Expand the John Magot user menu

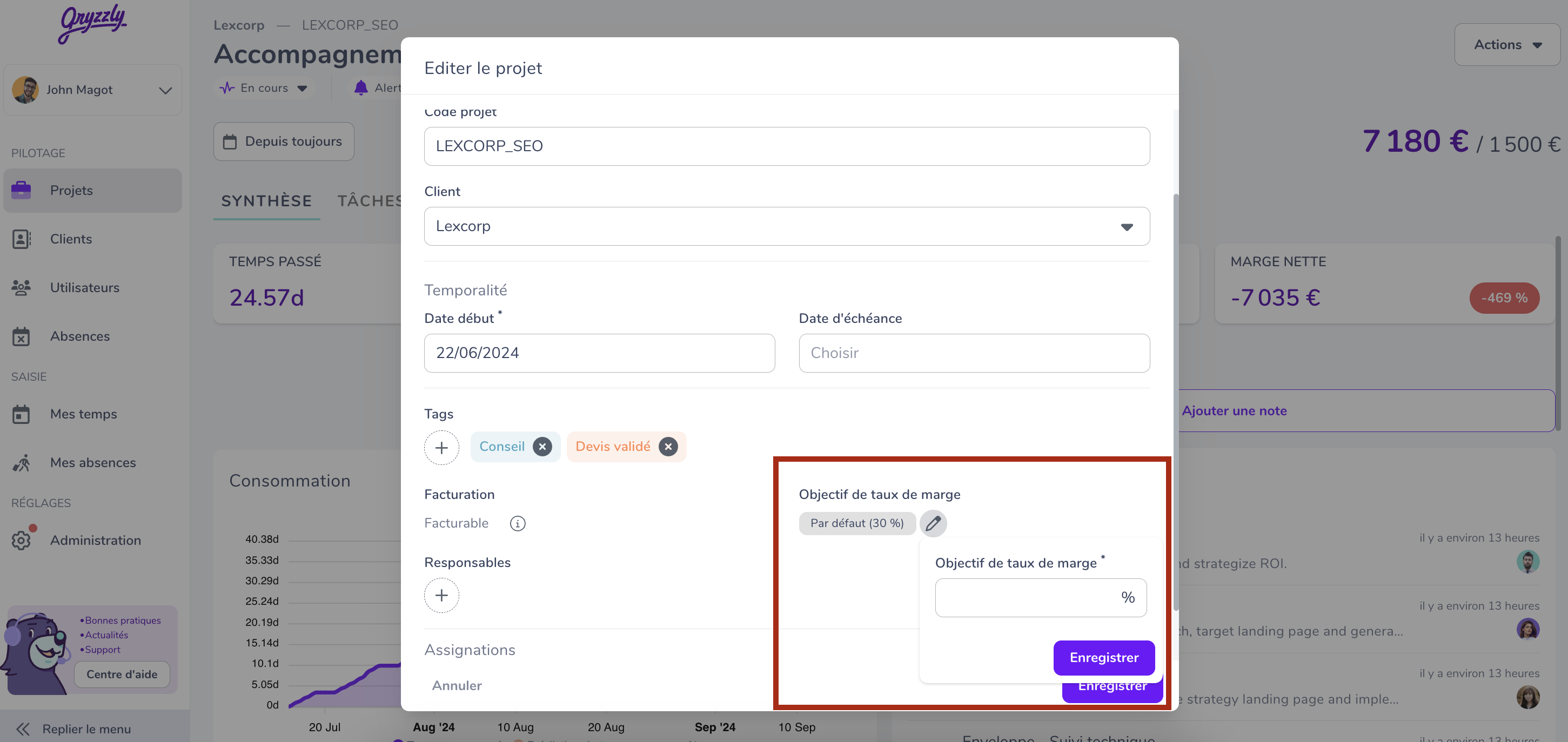point(92,90)
